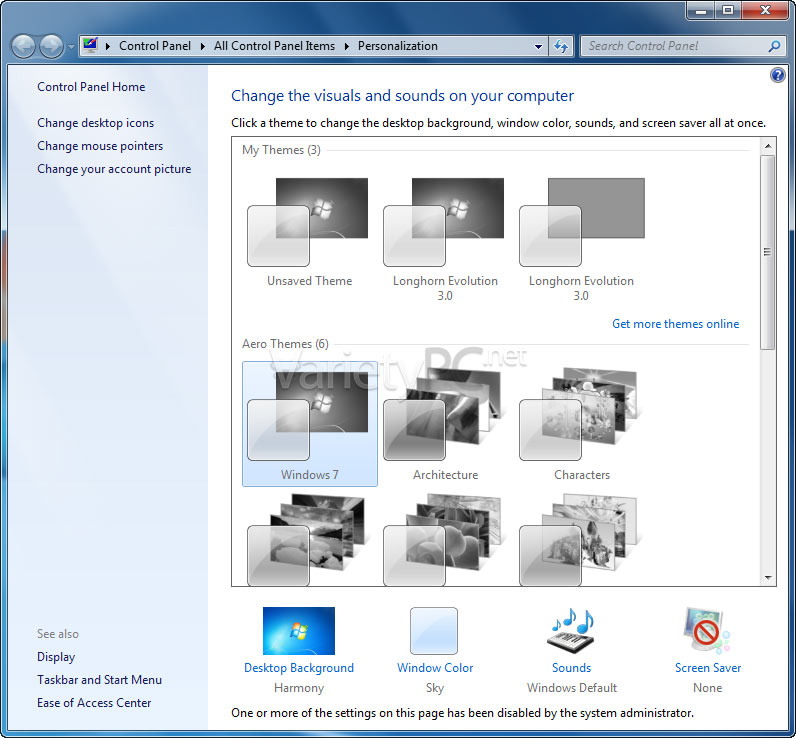This screenshot has height=738, width=796.
Task: Click the My Themes (3) group header
Action: coord(281,150)
